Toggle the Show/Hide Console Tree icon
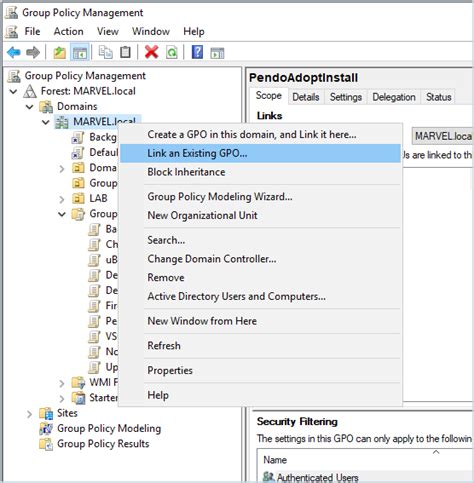This screenshot has height=483, width=474. (80, 52)
